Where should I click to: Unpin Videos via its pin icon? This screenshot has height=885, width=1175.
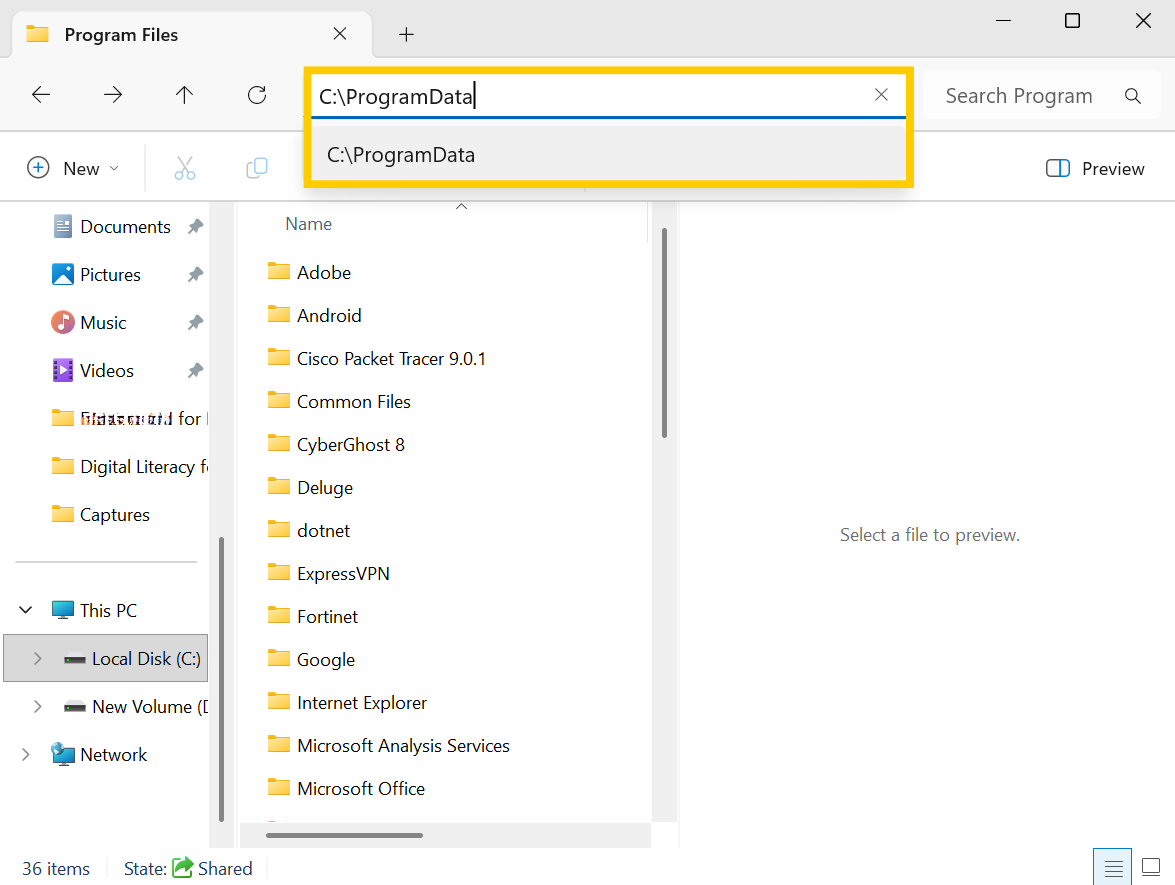(195, 370)
